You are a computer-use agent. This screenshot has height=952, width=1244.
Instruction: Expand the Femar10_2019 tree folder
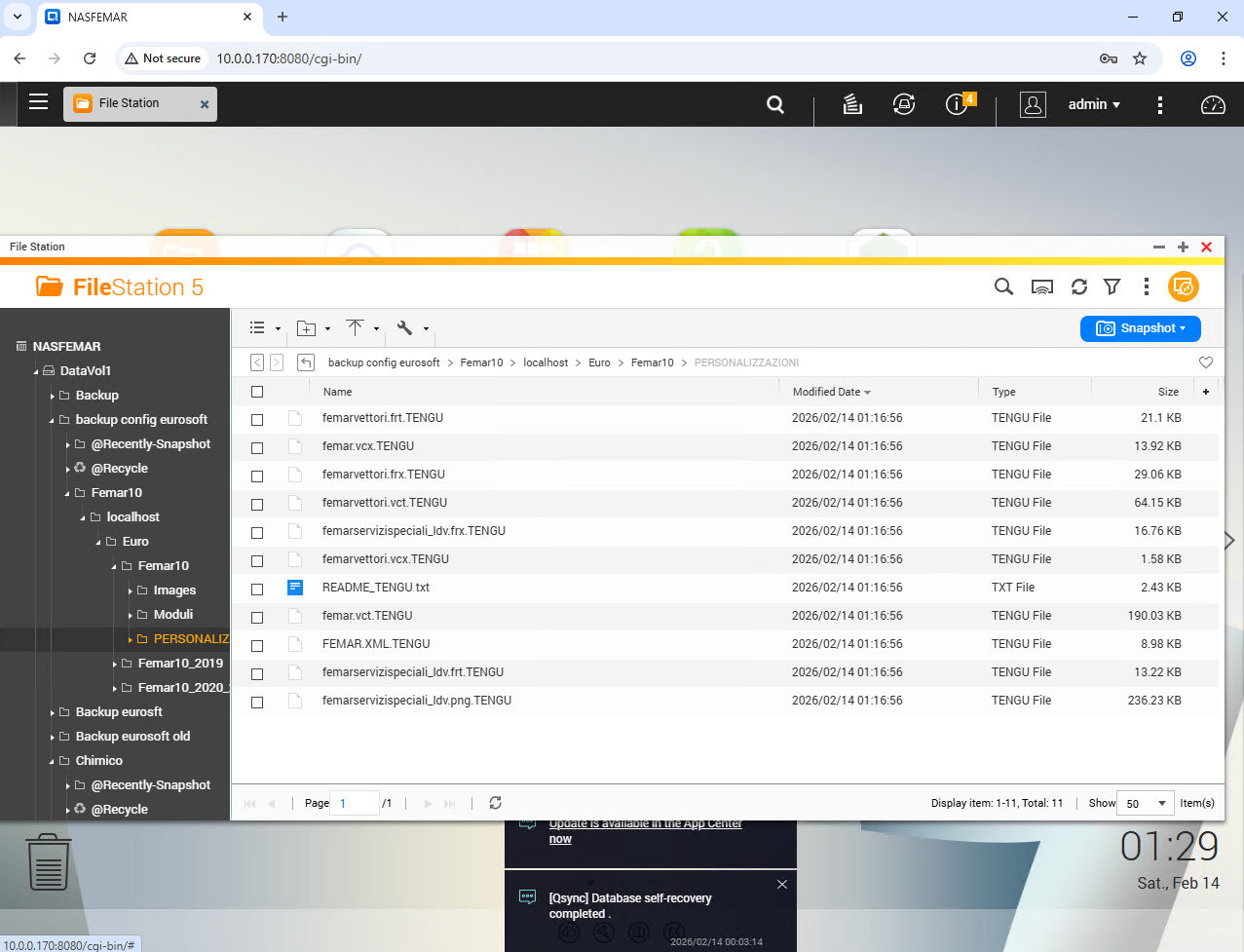click(x=115, y=665)
